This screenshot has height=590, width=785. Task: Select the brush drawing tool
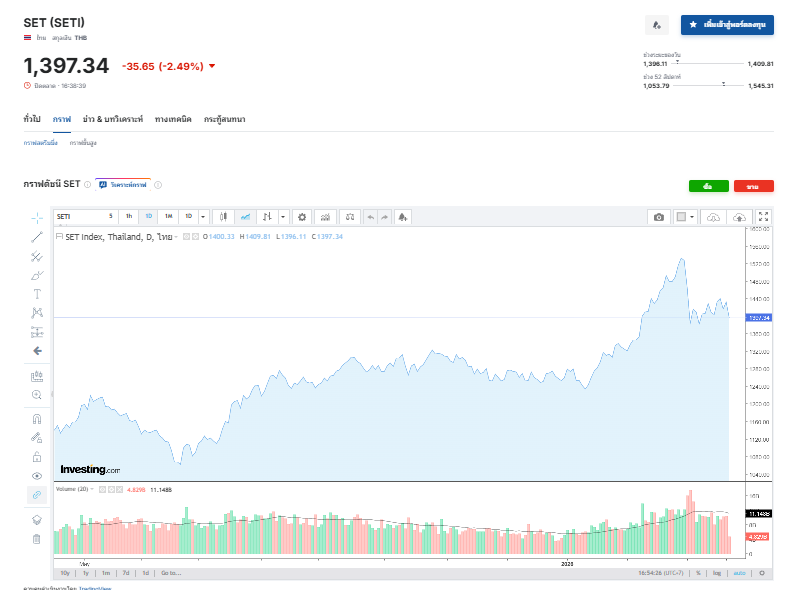click(37, 275)
